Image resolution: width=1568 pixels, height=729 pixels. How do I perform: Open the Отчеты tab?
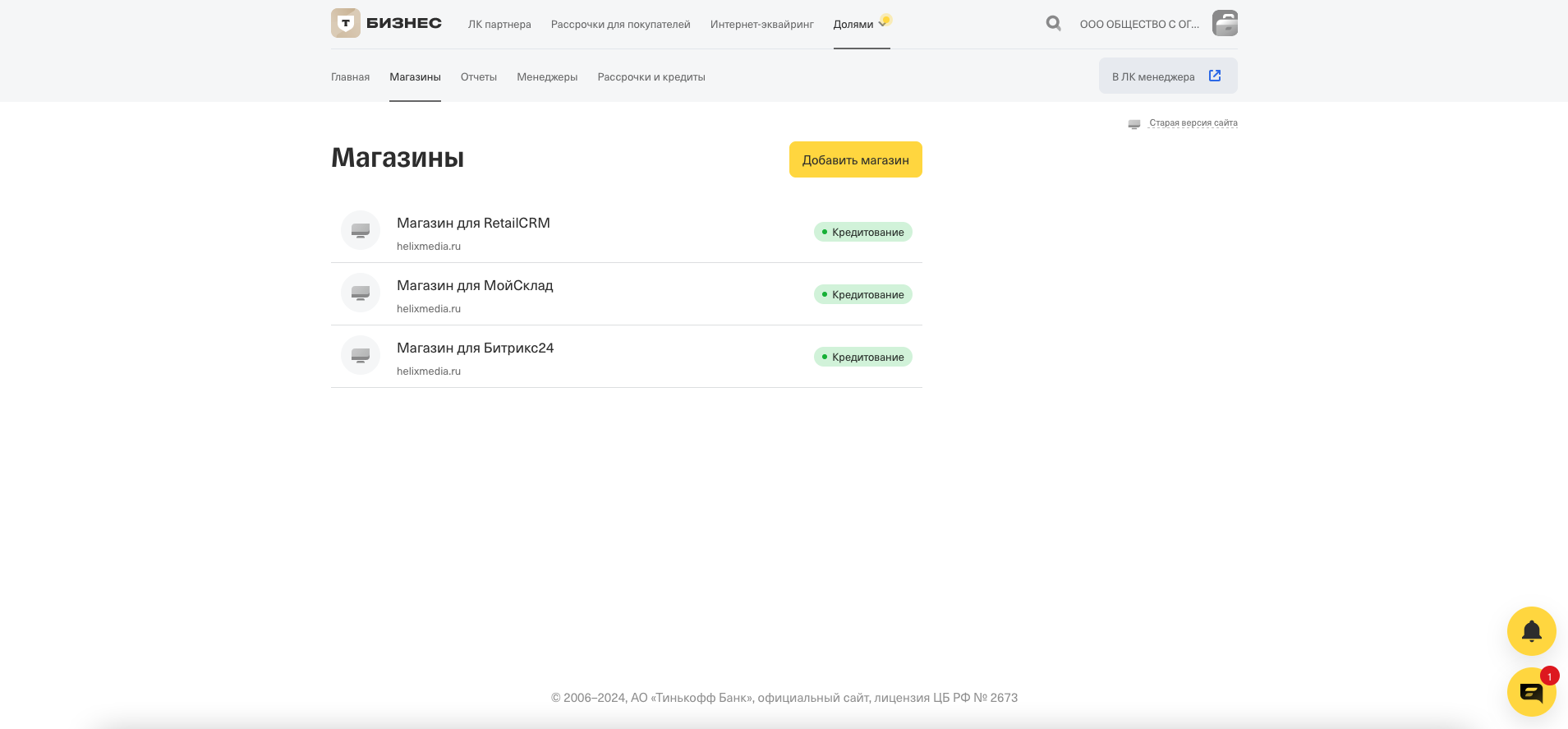coord(479,76)
